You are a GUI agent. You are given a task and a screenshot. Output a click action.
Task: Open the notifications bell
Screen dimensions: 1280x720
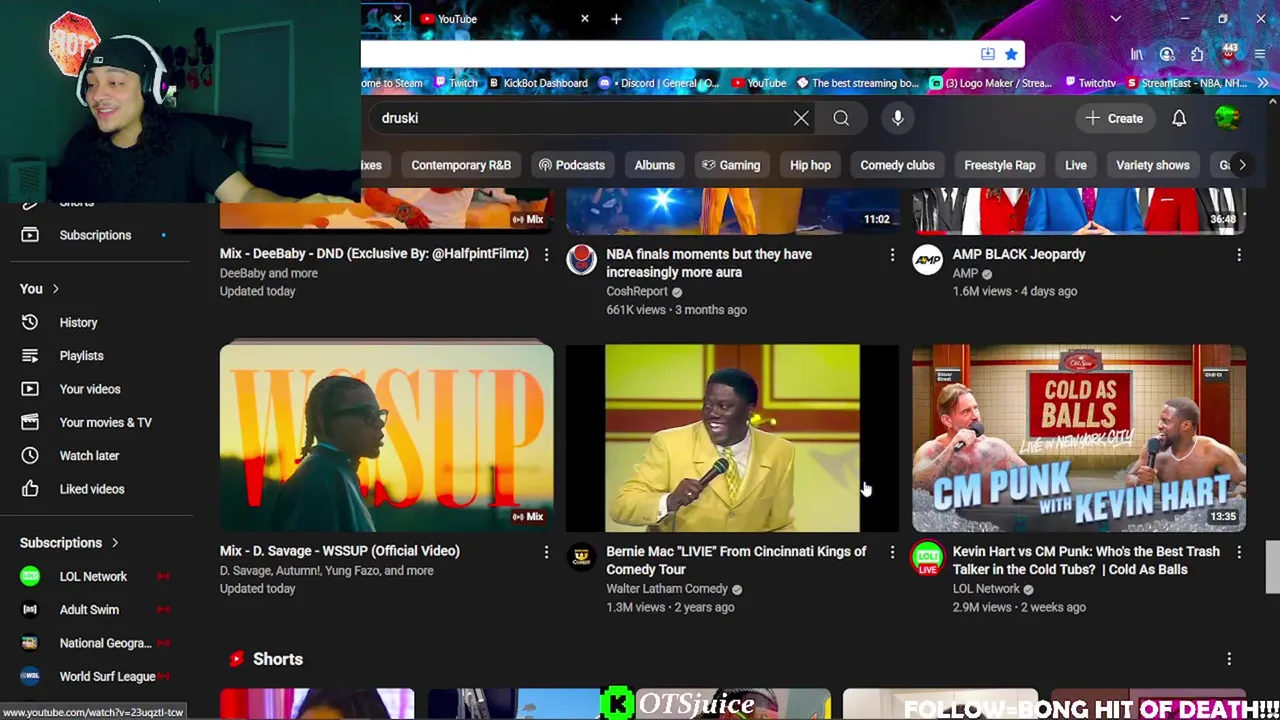[1179, 118]
